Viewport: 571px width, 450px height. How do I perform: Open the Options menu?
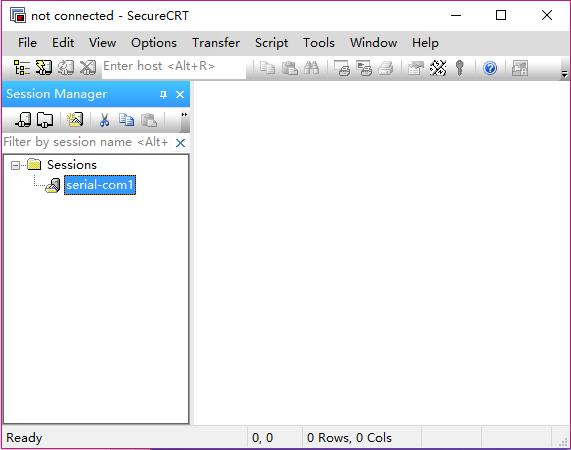(x=154, y=43)
